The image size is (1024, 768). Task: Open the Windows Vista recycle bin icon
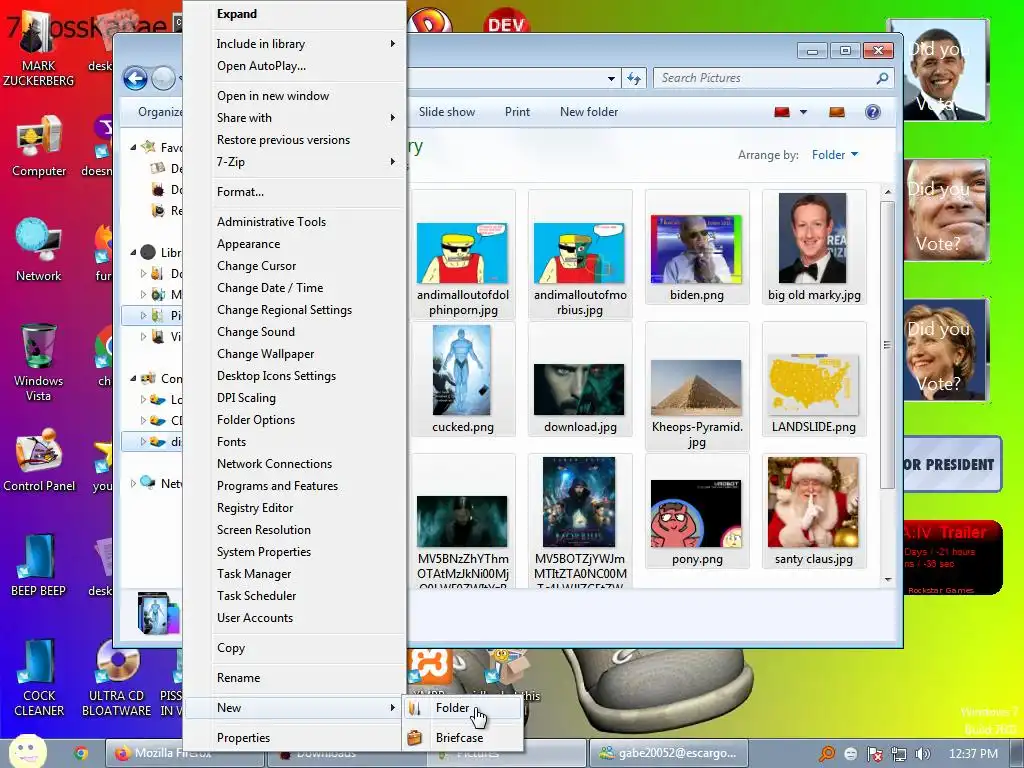[39, 362]
